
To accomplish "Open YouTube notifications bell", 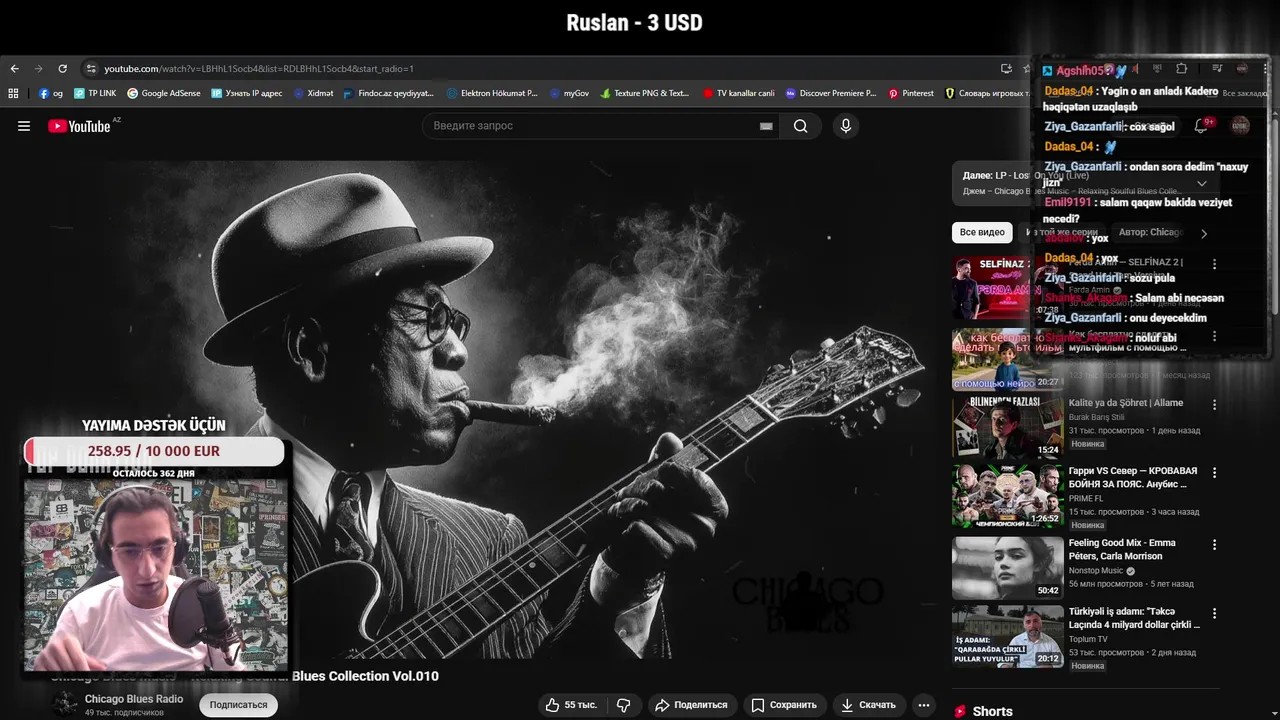I will pos(1201,126).
